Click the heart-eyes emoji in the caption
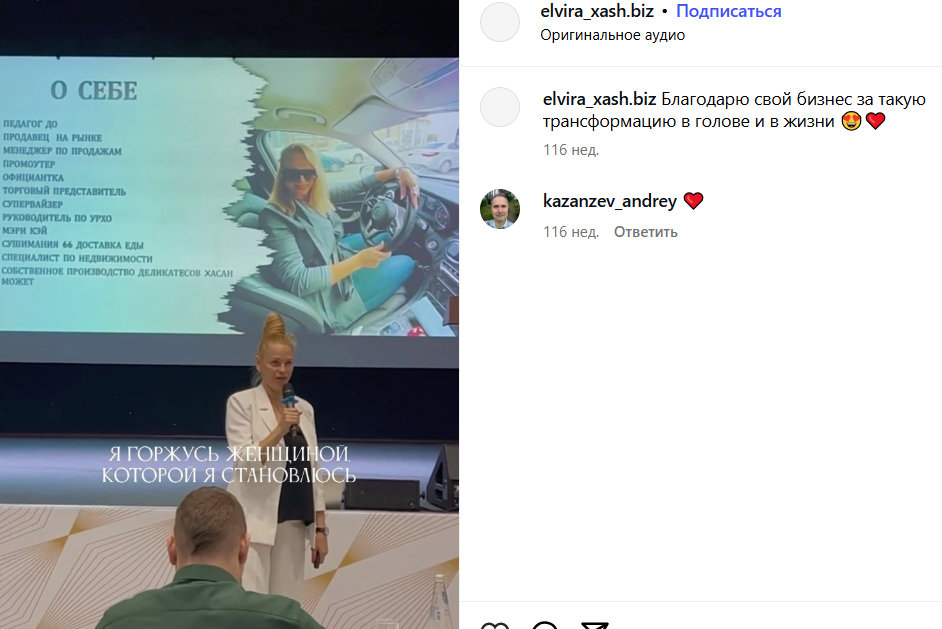The image size is (942, 629). point(851,121)
